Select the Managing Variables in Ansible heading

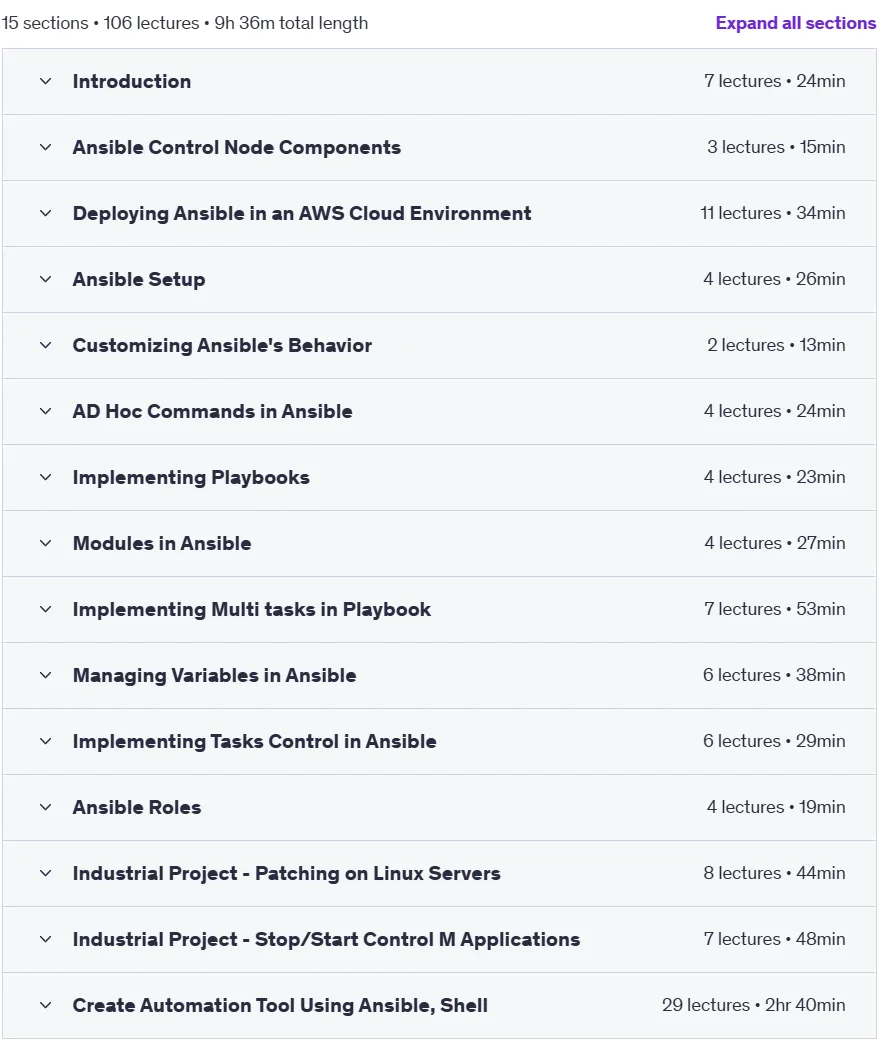pos(215,675)
